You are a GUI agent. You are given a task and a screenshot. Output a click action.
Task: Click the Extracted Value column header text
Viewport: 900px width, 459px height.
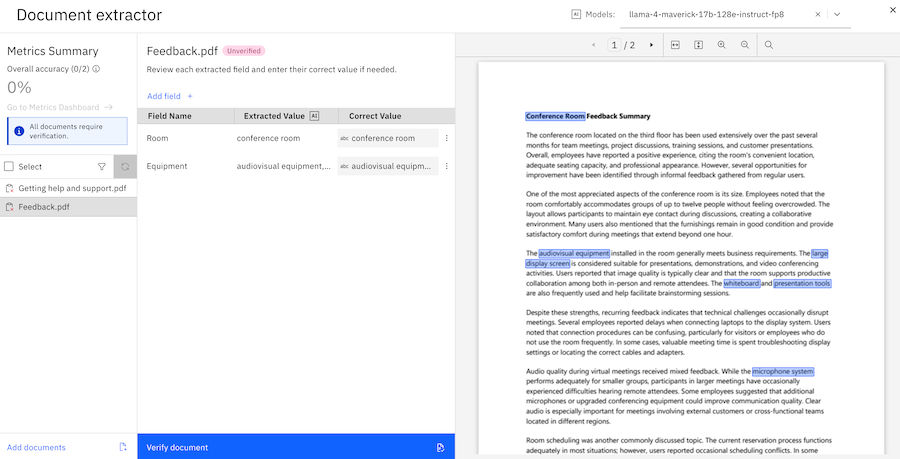click(x=274, y=116)
